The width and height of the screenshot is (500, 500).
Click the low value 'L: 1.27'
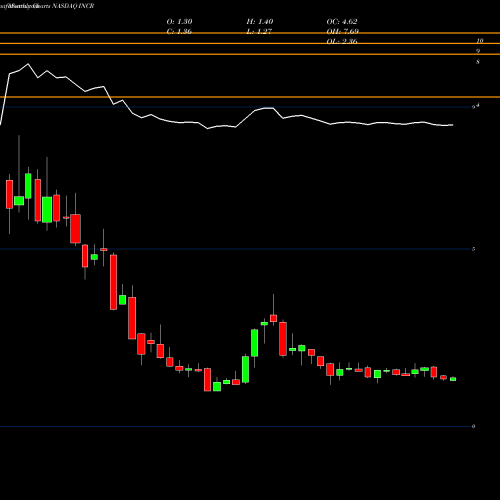point(259,31)
